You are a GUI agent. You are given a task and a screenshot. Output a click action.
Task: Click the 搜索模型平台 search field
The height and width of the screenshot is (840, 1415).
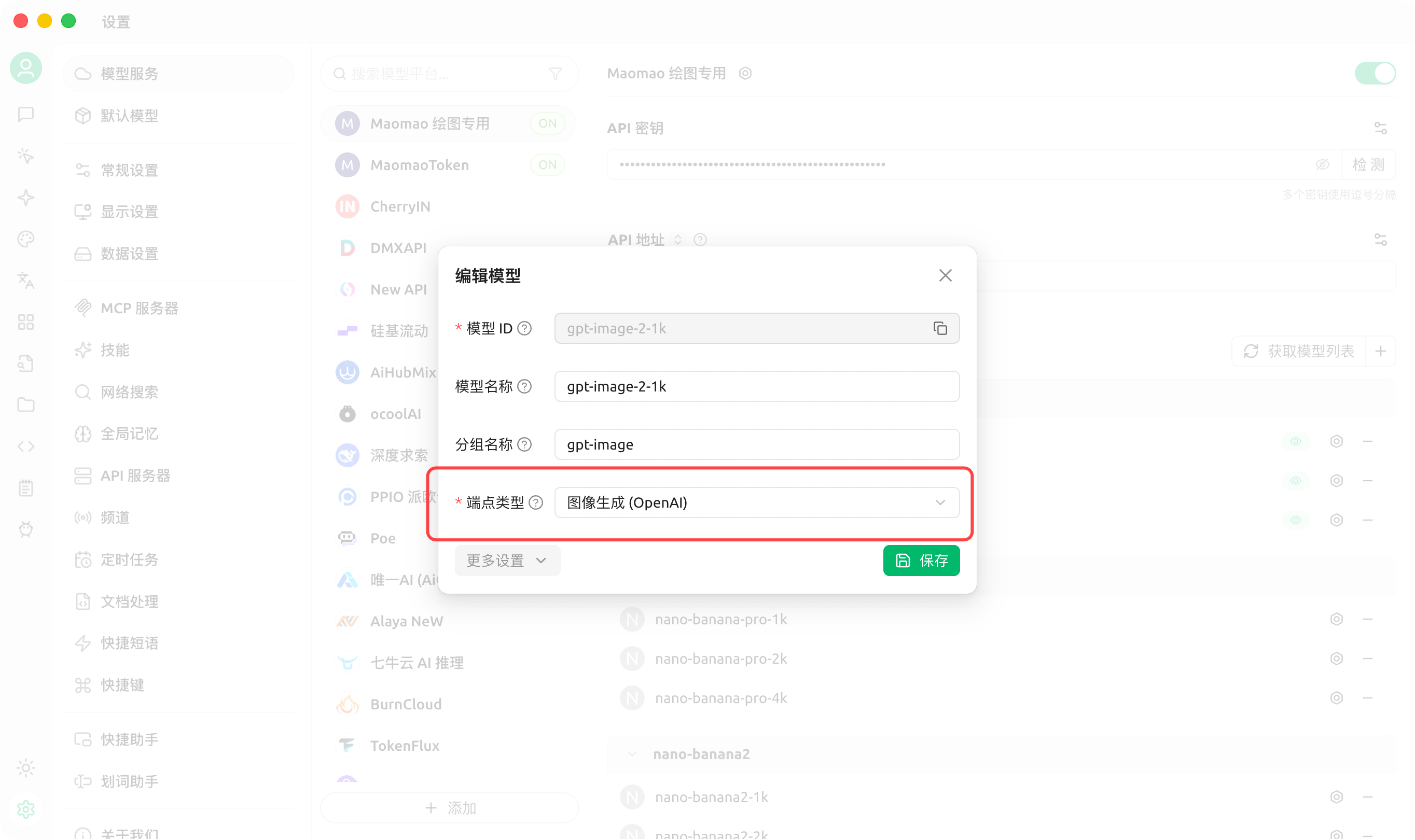tap(450, 74)
